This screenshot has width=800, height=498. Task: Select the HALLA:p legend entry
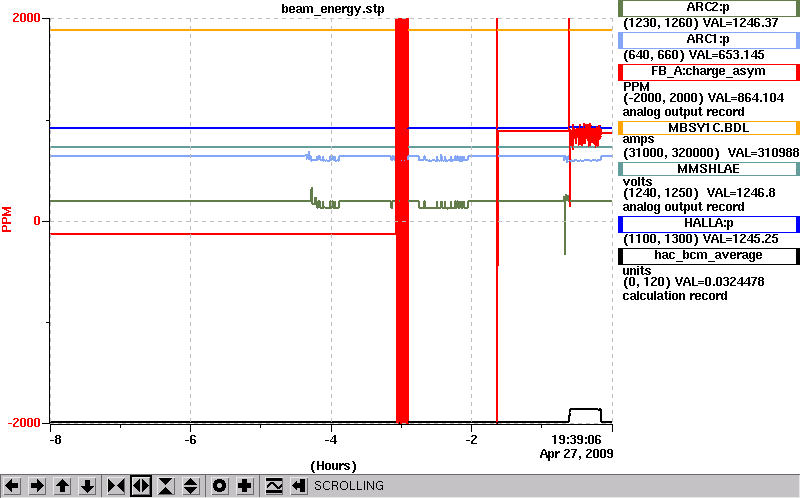709,223
